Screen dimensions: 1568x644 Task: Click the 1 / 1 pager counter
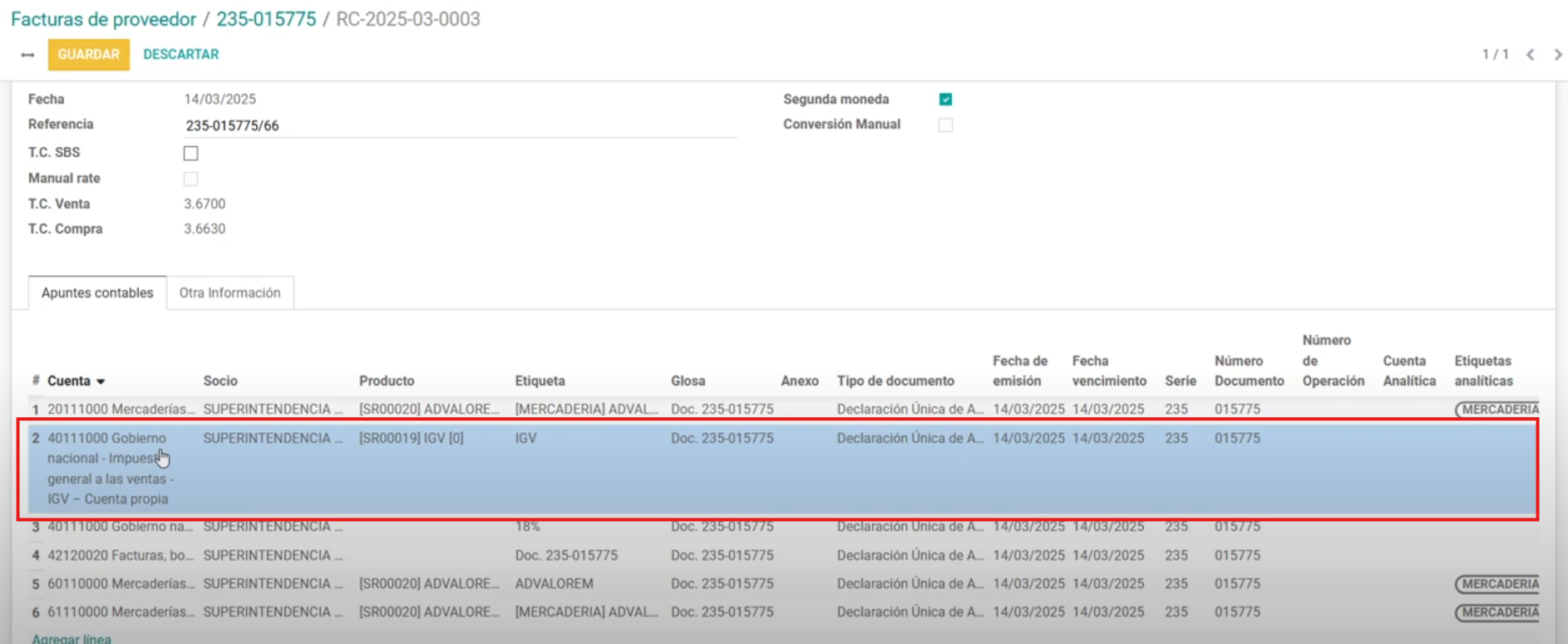tap(1494, 55)
